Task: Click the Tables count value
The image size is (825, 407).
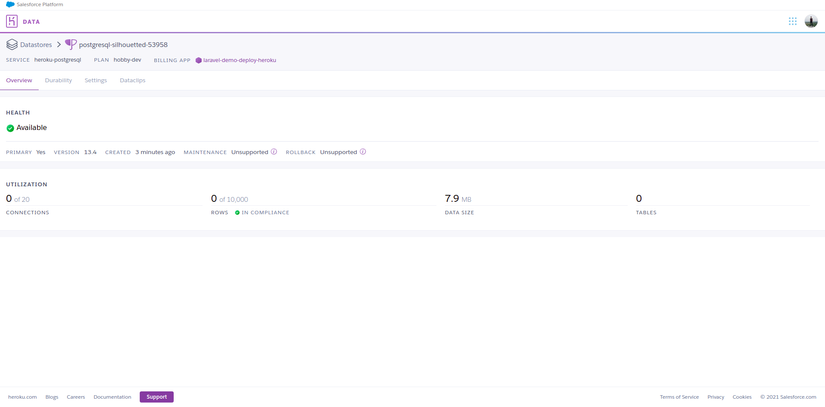Action: tap(639, 199)
